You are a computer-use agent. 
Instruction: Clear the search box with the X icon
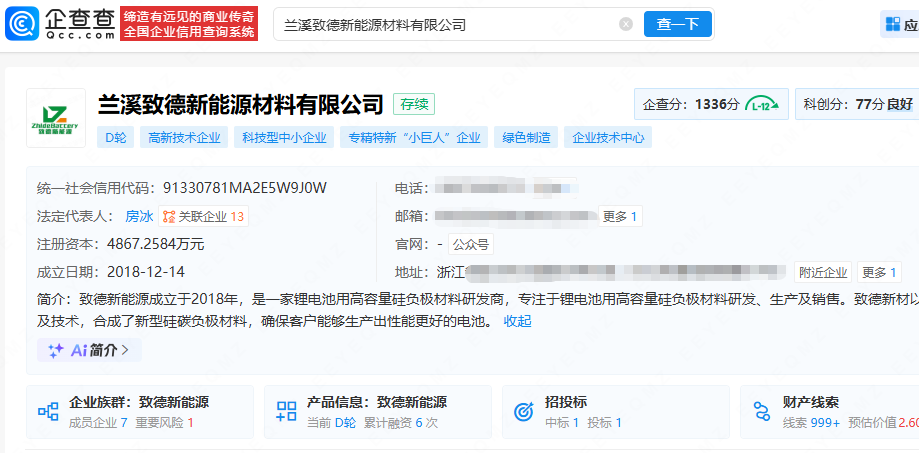point(626,24)
